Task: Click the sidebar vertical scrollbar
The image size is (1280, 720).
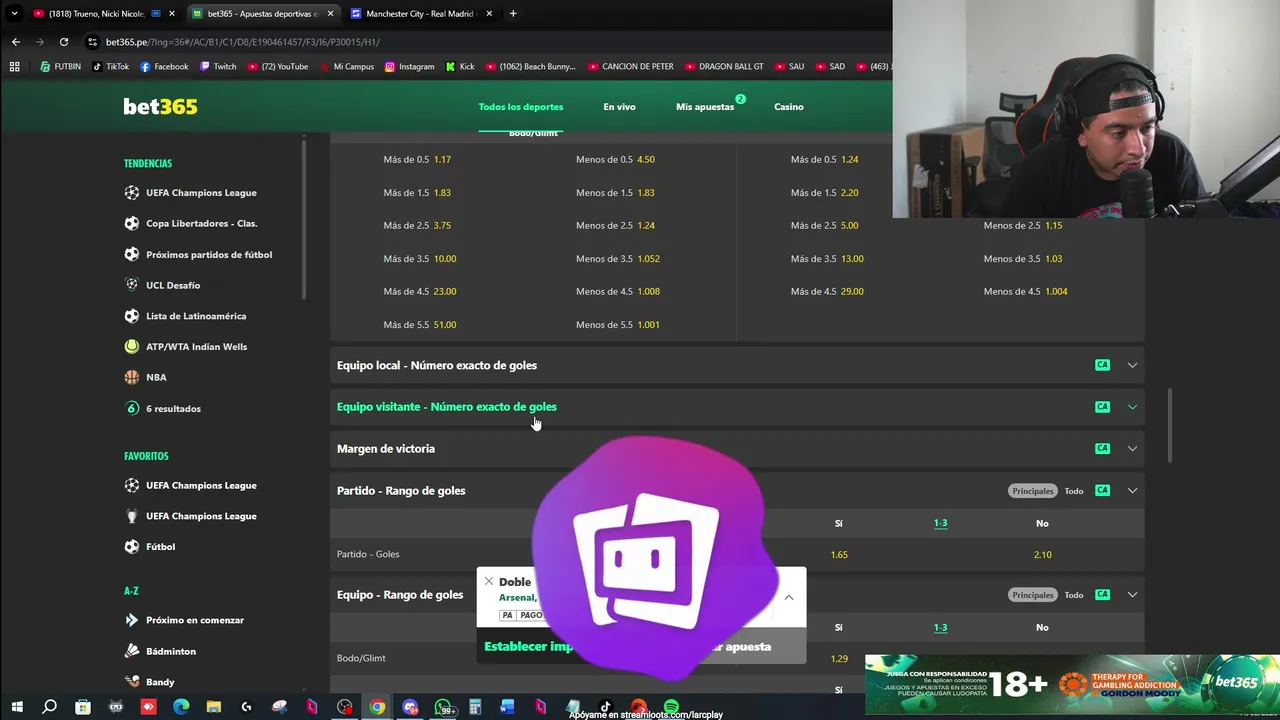Action: (304, 217)
